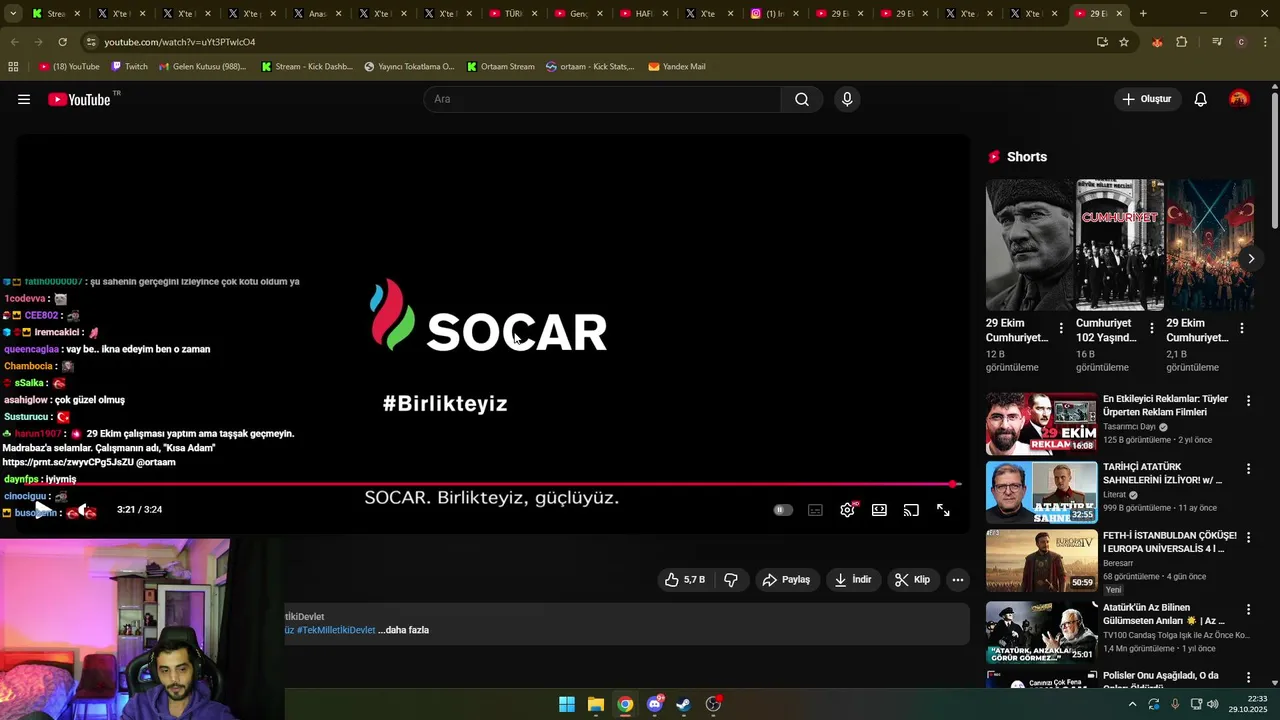Image resolution: width=1280 pixels, height=720 pixels.
Task: Click the search magnifier button
Action: (802, 99)
